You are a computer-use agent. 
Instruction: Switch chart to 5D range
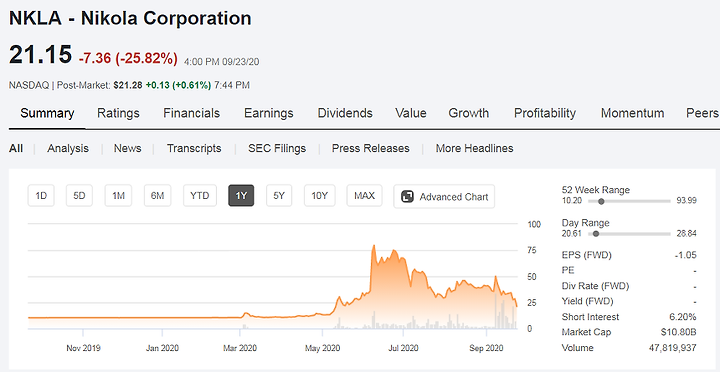point(79,196)
